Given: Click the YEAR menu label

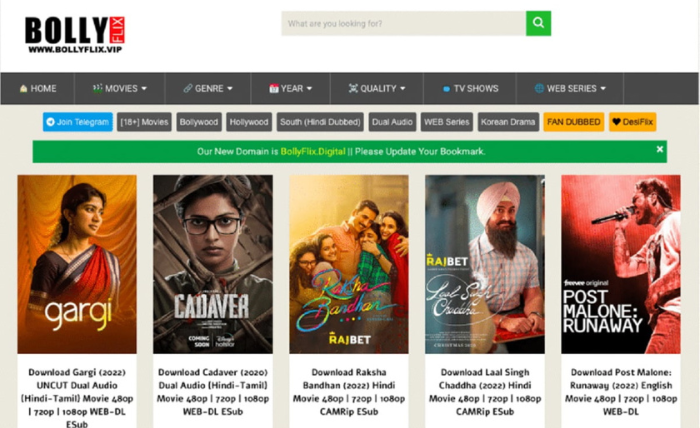Looking at the screenshot, I should tap(292, 88).
